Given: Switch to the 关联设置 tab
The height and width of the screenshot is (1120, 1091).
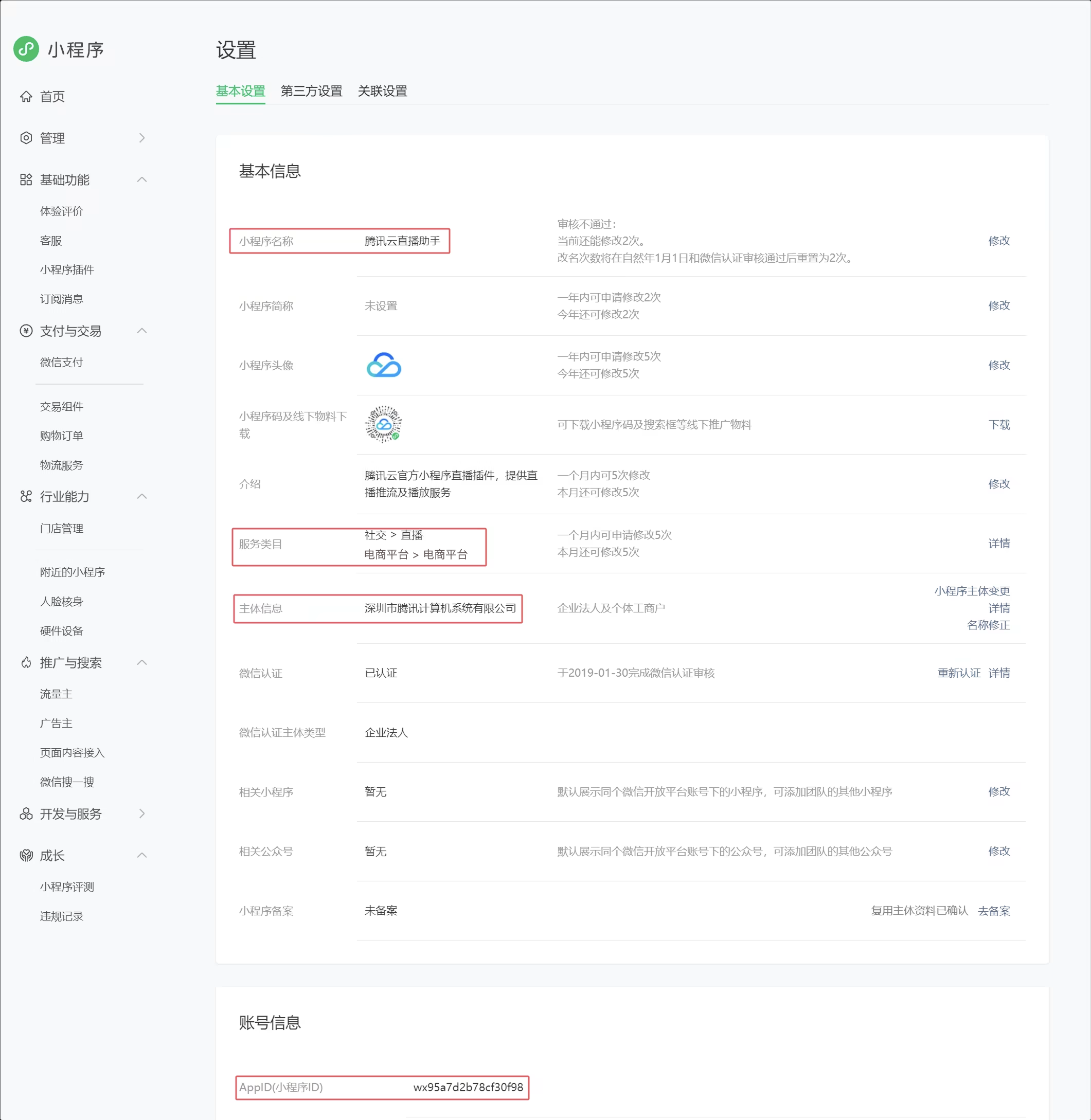Looking at the screenshot, I should tap(382, 91).
